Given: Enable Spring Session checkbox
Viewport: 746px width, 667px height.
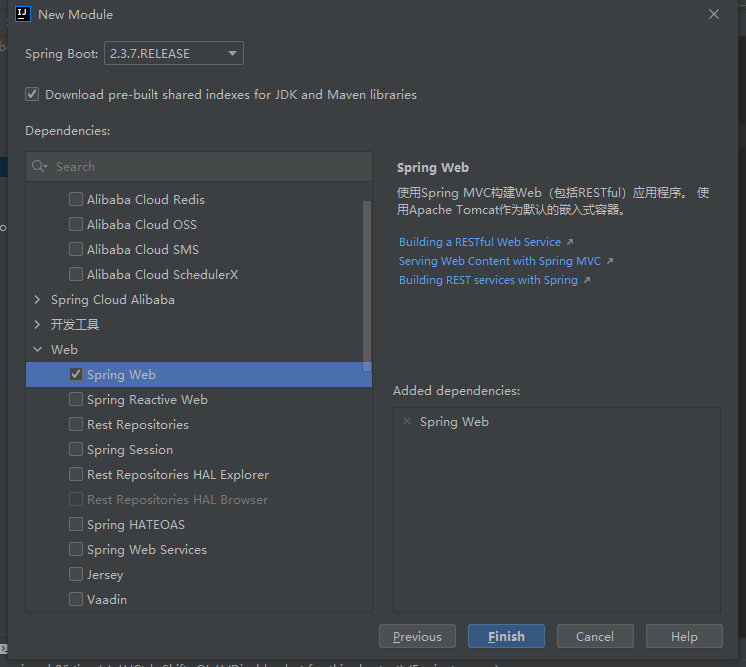Looking at the screenshot, I should (x=76, y=449).
